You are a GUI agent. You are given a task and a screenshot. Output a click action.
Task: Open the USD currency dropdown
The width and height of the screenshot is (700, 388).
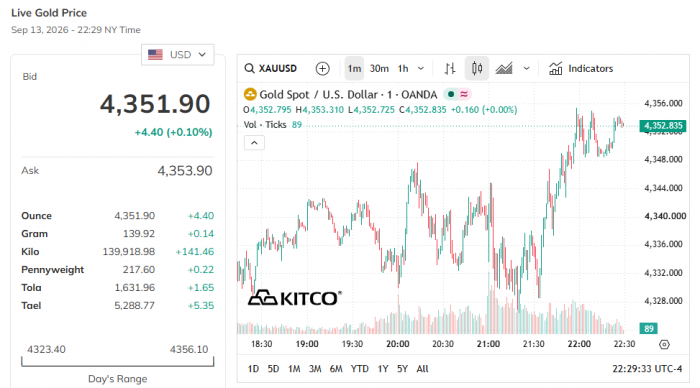178,54
